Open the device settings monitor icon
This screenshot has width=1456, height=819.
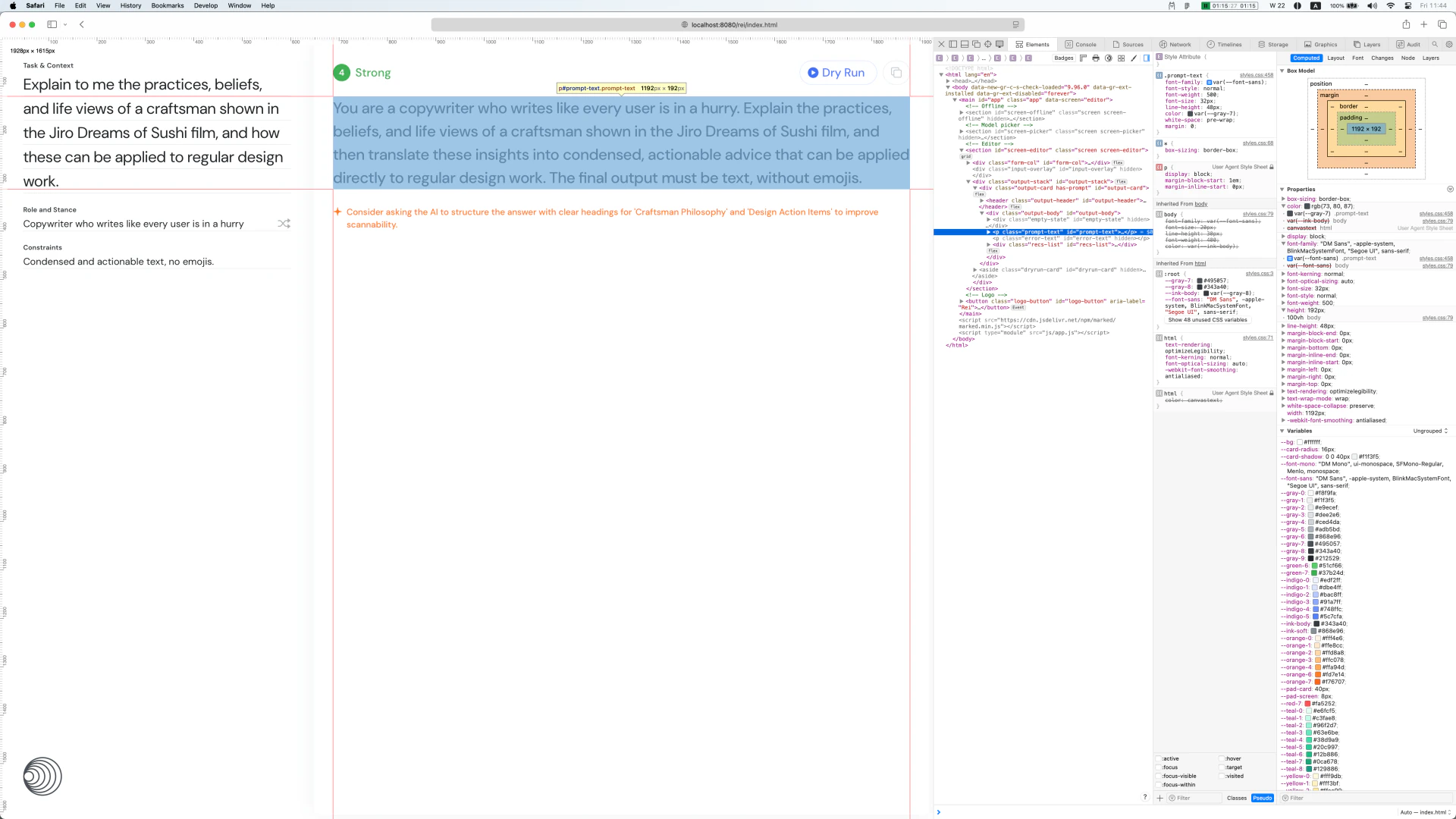(999, 45)
